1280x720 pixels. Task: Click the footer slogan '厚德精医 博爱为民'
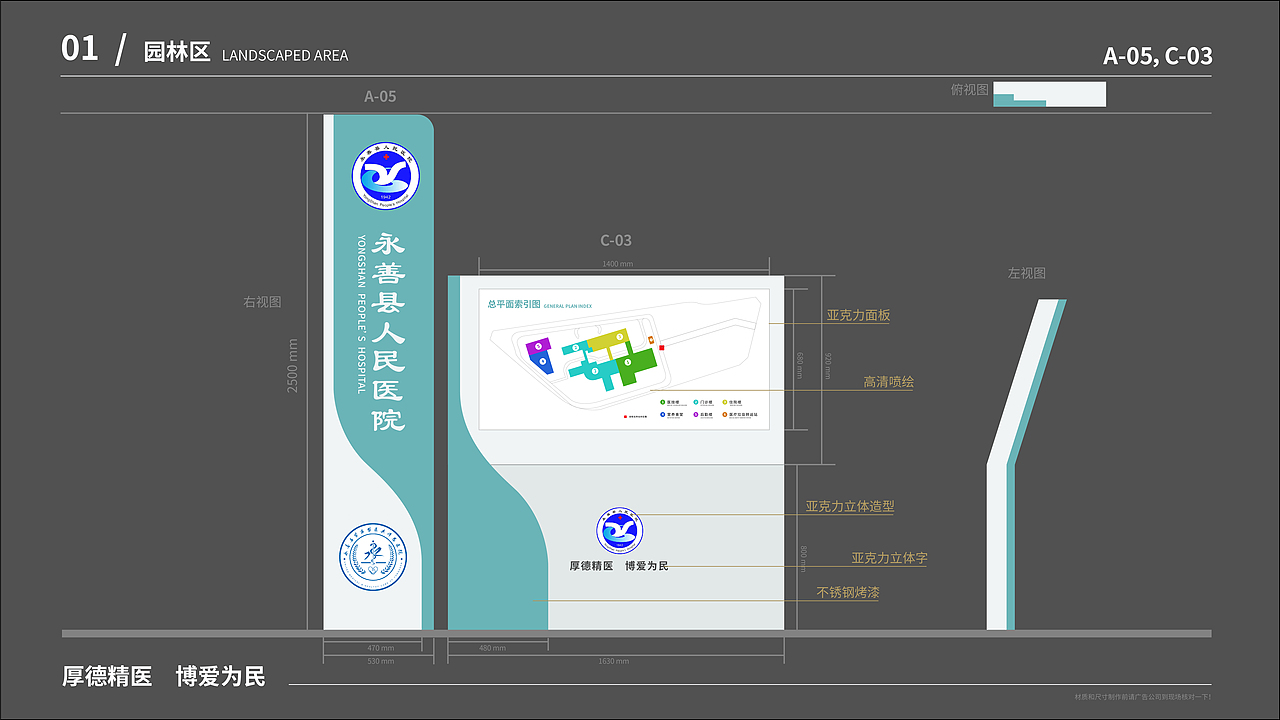pos(164,676)
